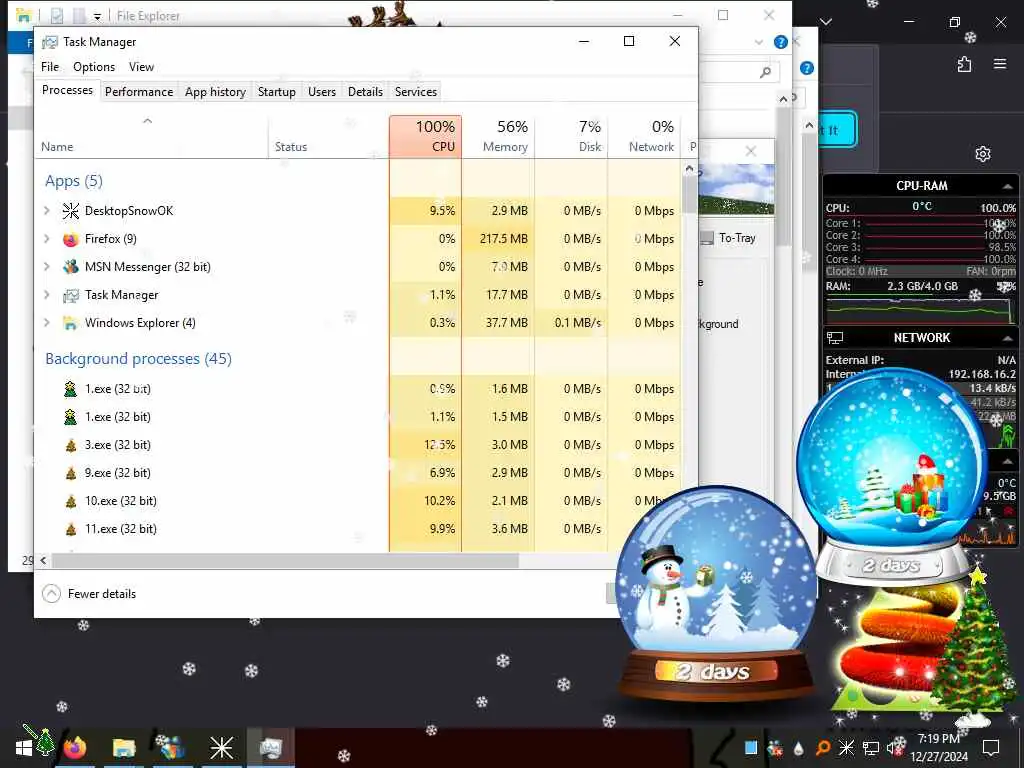
Task: Sort processes by the Status column header
Action: [x=328, y=136]
